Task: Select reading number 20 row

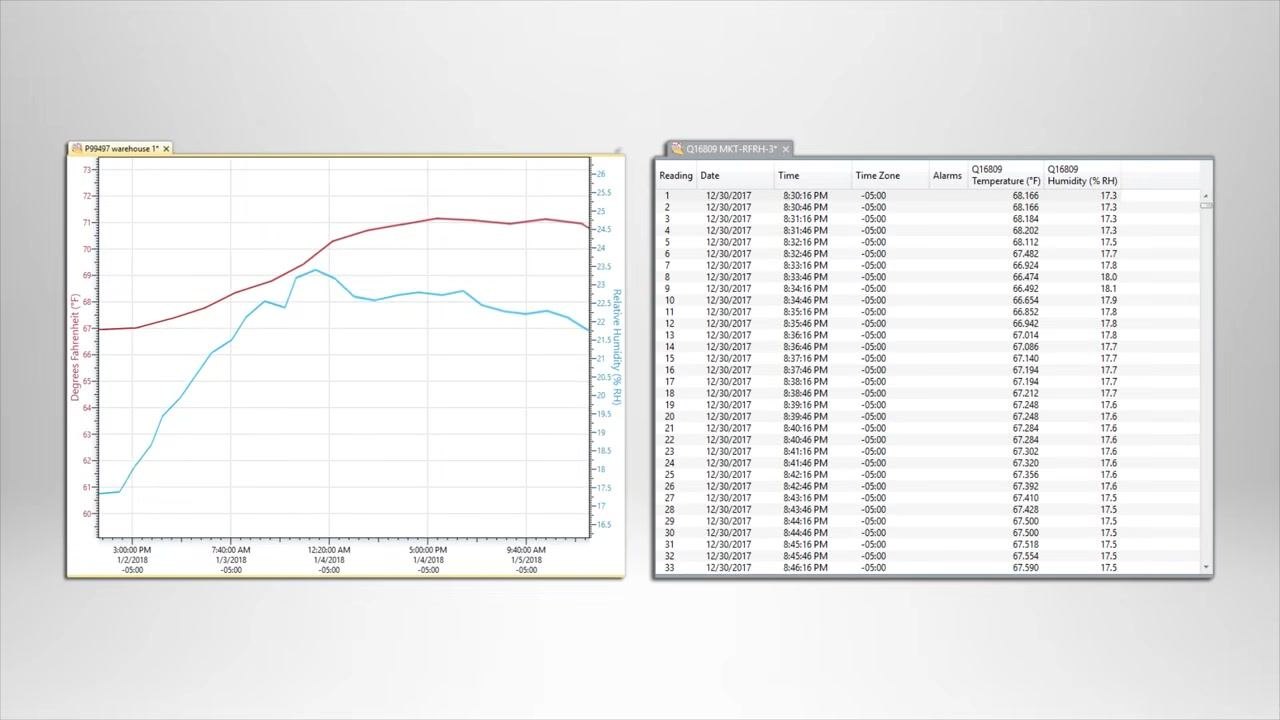Action: pos(928,417)
